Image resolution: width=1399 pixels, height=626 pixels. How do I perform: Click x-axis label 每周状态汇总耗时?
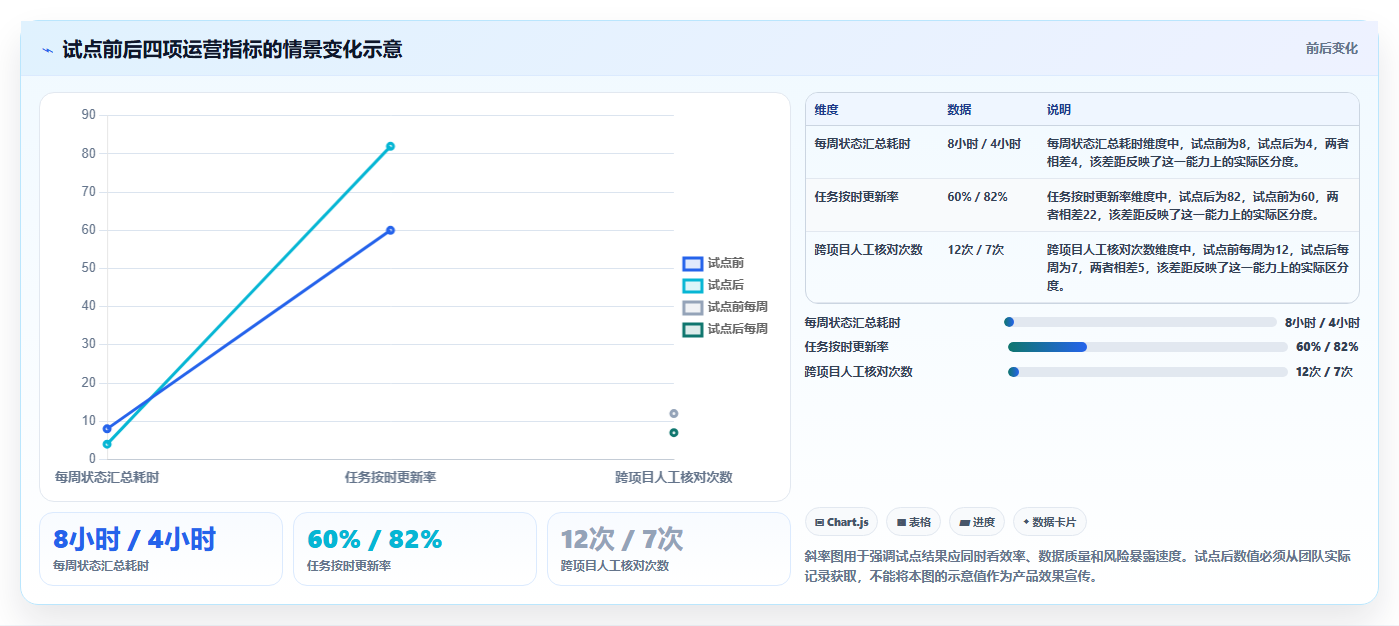(107, 477)
